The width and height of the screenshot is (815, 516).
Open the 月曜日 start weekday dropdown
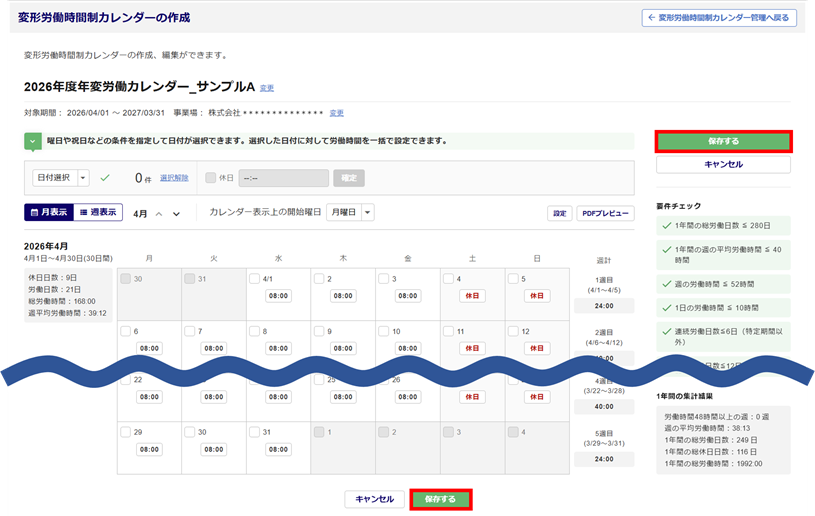click(368, 212)
